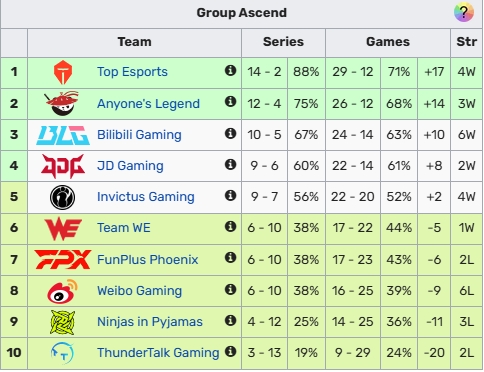Open the Top Esports team link
484x372 pixels.
pyautogui.click(x=132, y=72)
